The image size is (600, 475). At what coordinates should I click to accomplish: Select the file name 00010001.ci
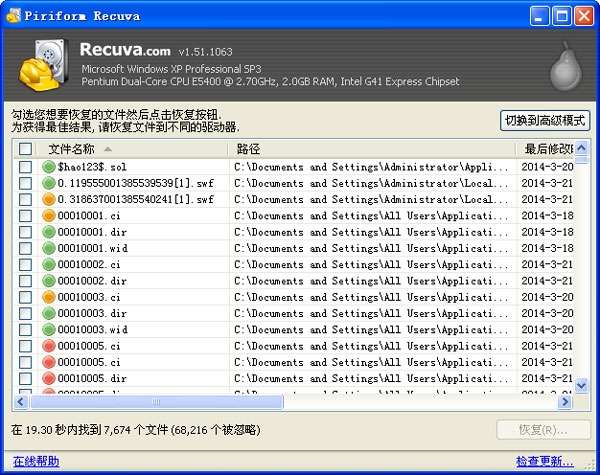pyautogui.click(x=89, y=215)
